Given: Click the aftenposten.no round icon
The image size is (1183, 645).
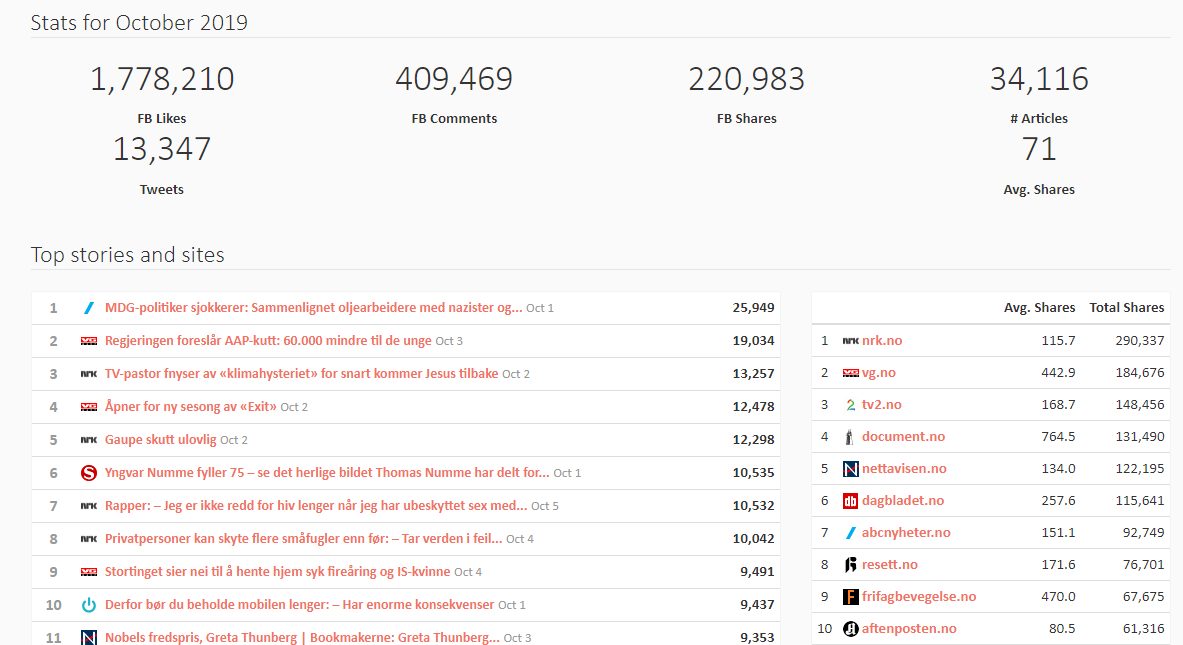Looking at the screenshot, I should pos(851,629).
